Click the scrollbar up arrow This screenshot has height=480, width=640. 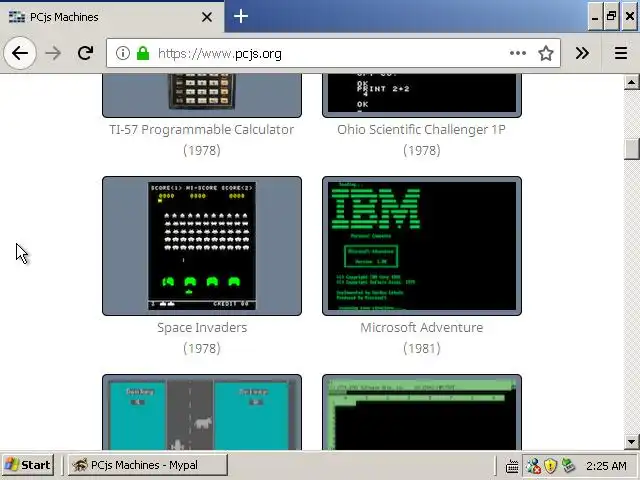(631, 82)
